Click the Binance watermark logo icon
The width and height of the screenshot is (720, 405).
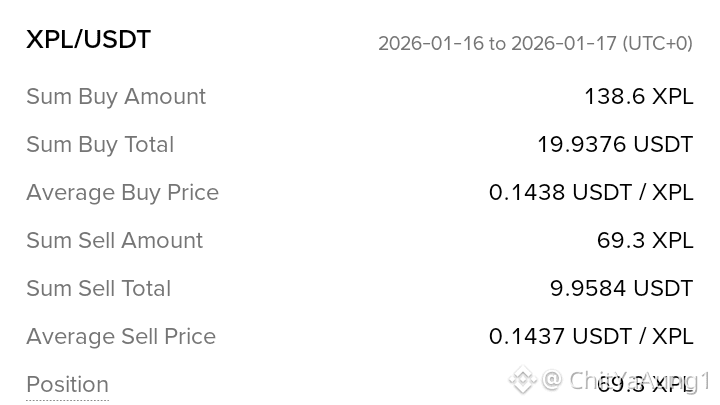click(x=522, y=380)
